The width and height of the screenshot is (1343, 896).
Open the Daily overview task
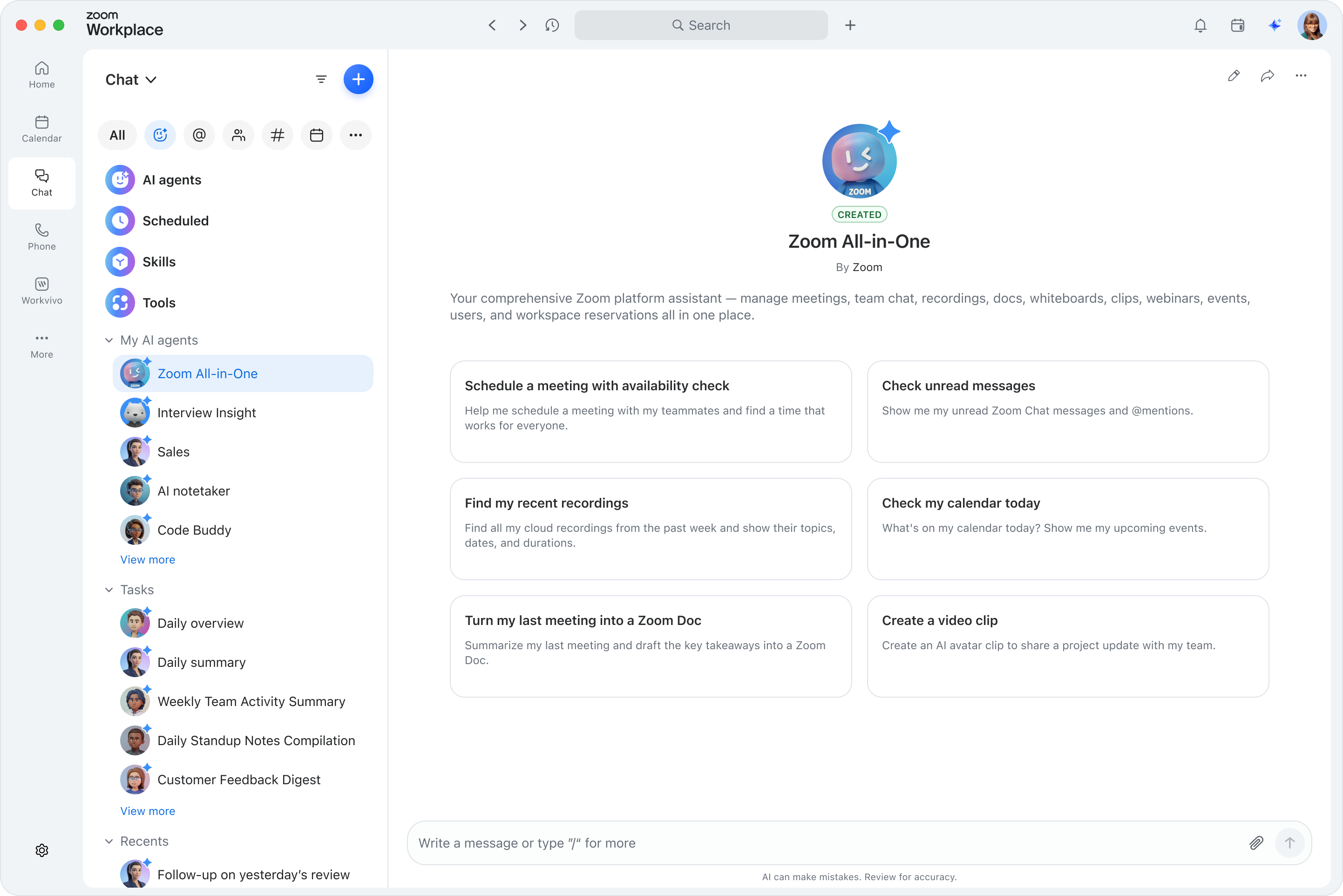click(243, 624)
